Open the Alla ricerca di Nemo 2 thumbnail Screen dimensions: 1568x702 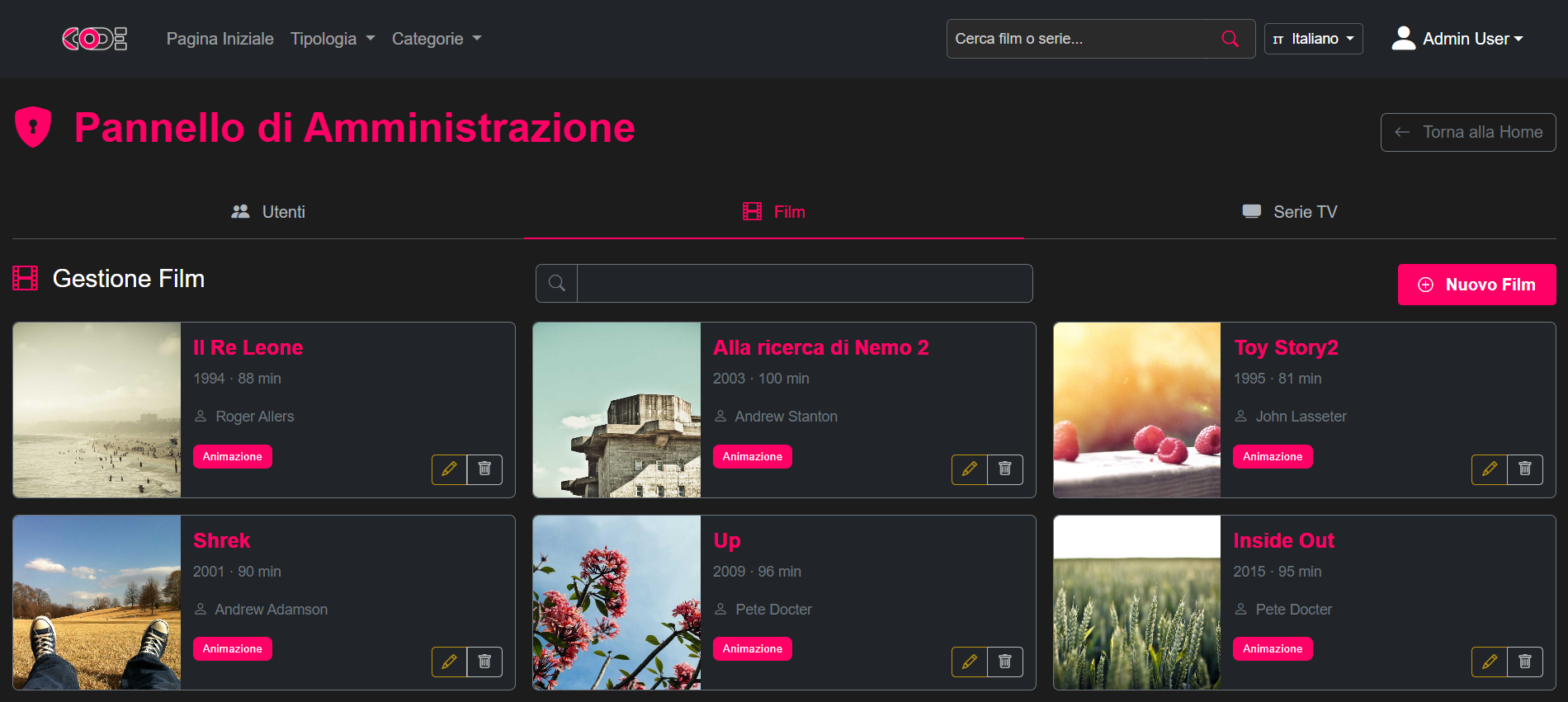click(x=617, y=410)
